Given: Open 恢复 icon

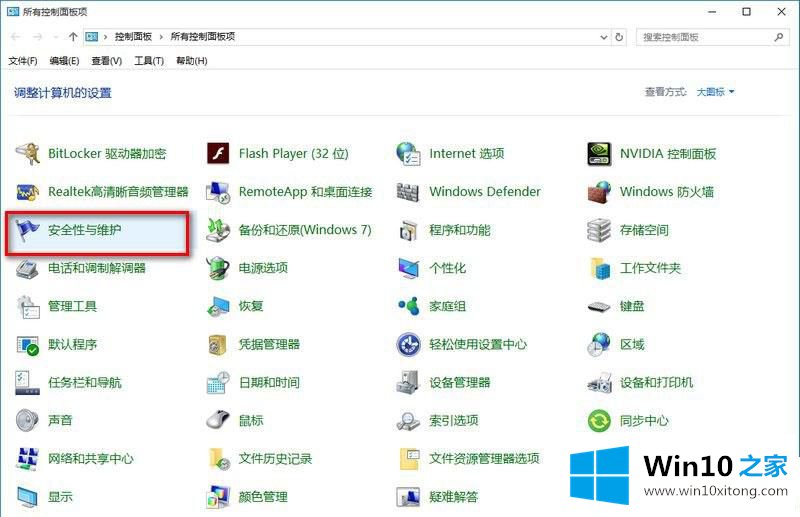Looking at the screenshot, I should pos(218,306).
